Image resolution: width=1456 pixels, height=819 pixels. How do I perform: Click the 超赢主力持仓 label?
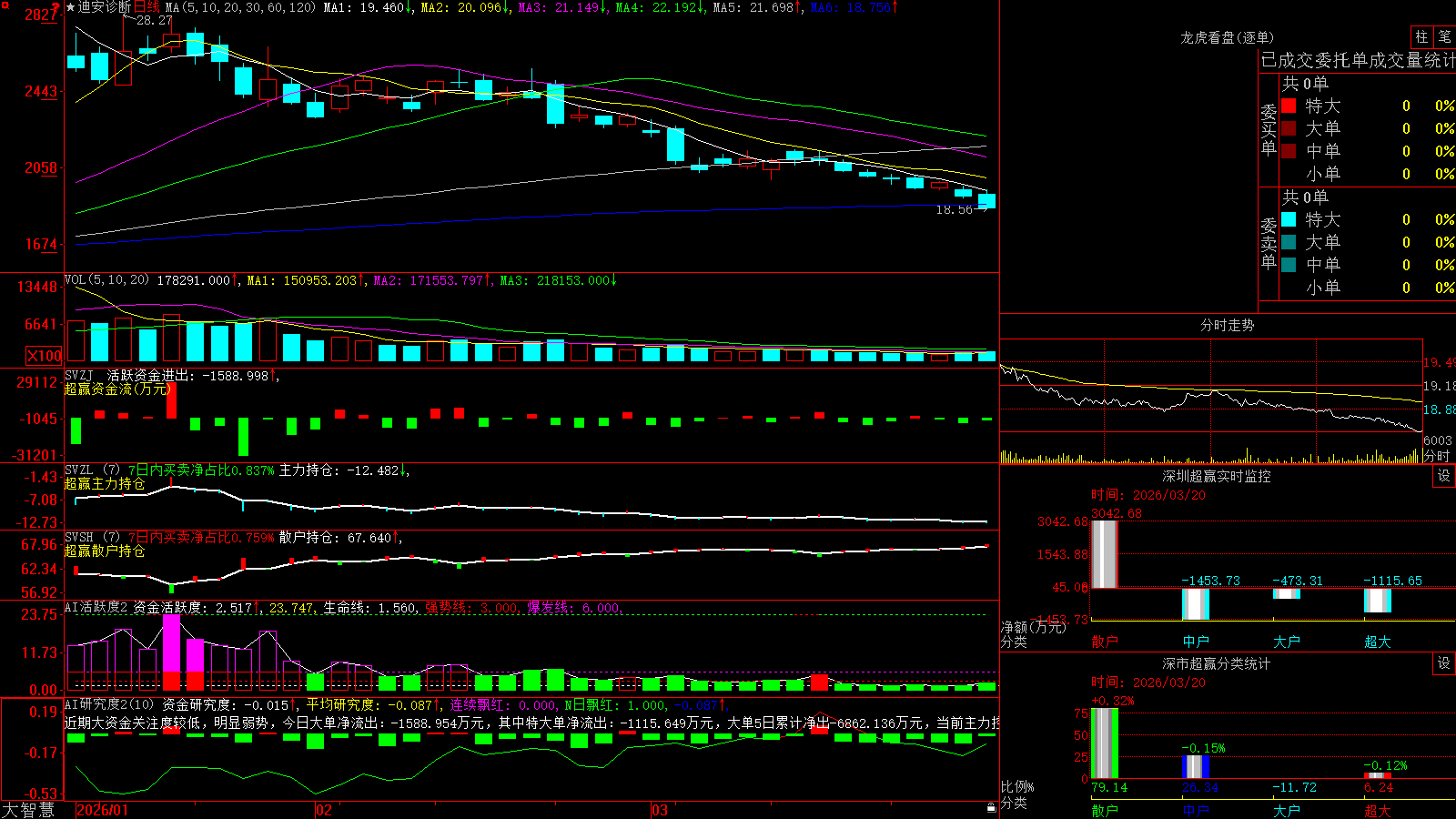[x=105, y=483]
